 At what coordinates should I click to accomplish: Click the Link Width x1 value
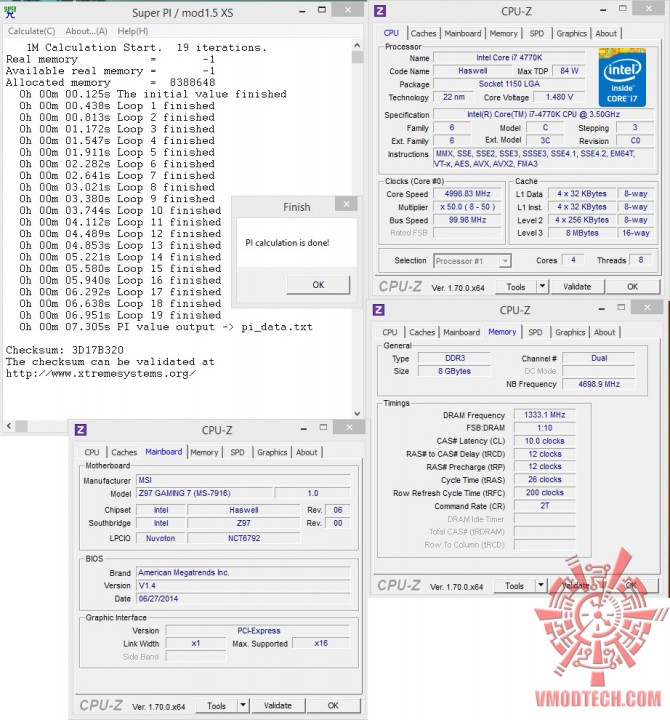tap(196, 644)
